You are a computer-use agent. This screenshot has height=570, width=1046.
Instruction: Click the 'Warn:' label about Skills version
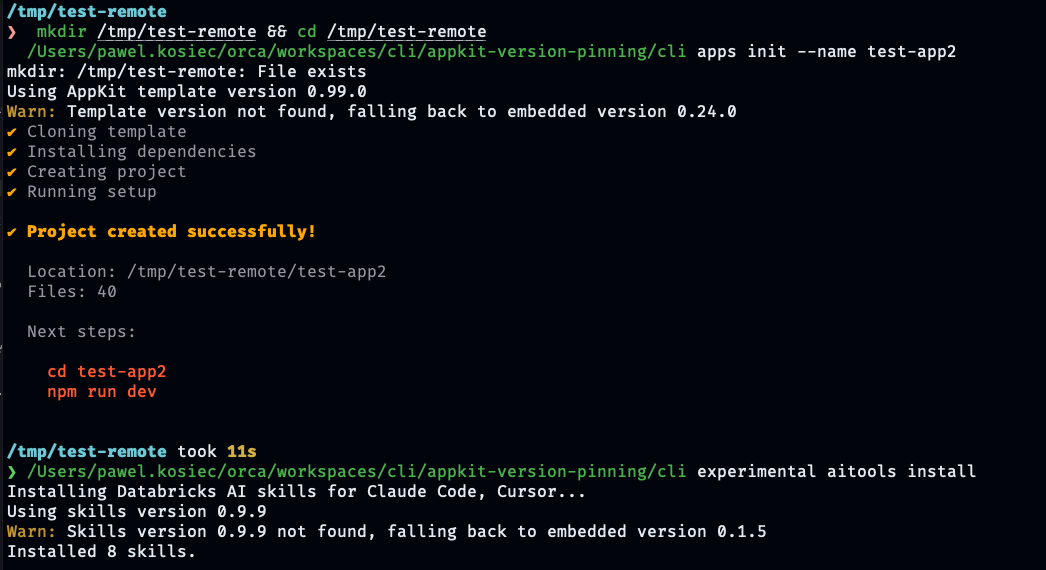coord(31,532)
